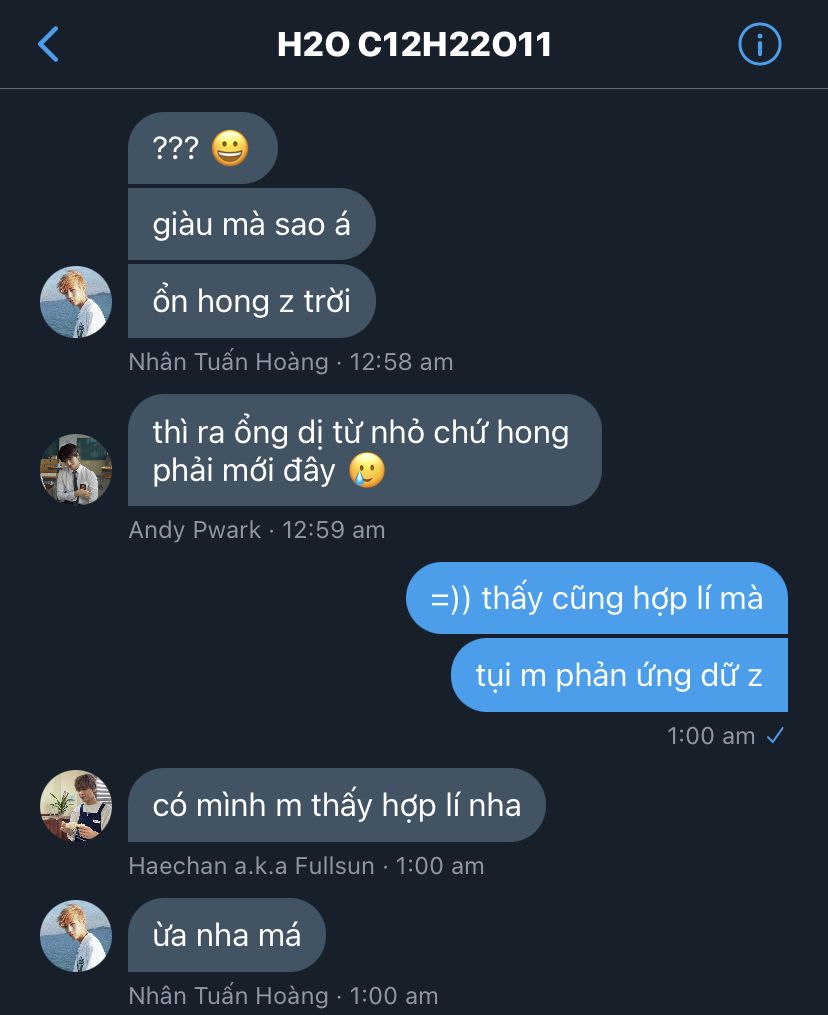Open conversation info icon
The width and height of the screenshot is (828, 1015).
point(759,44)
